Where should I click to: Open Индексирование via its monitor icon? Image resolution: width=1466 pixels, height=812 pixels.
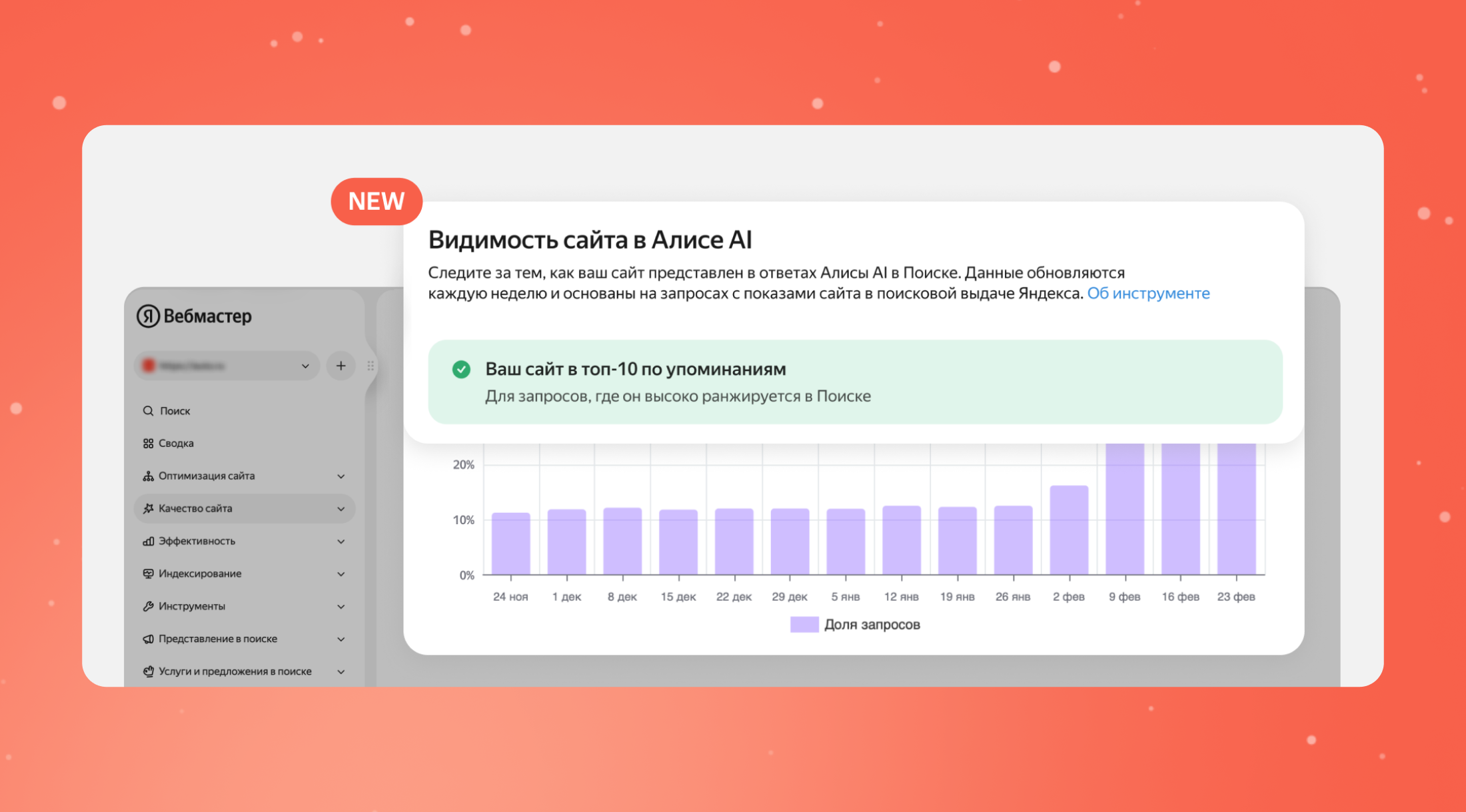148,573
